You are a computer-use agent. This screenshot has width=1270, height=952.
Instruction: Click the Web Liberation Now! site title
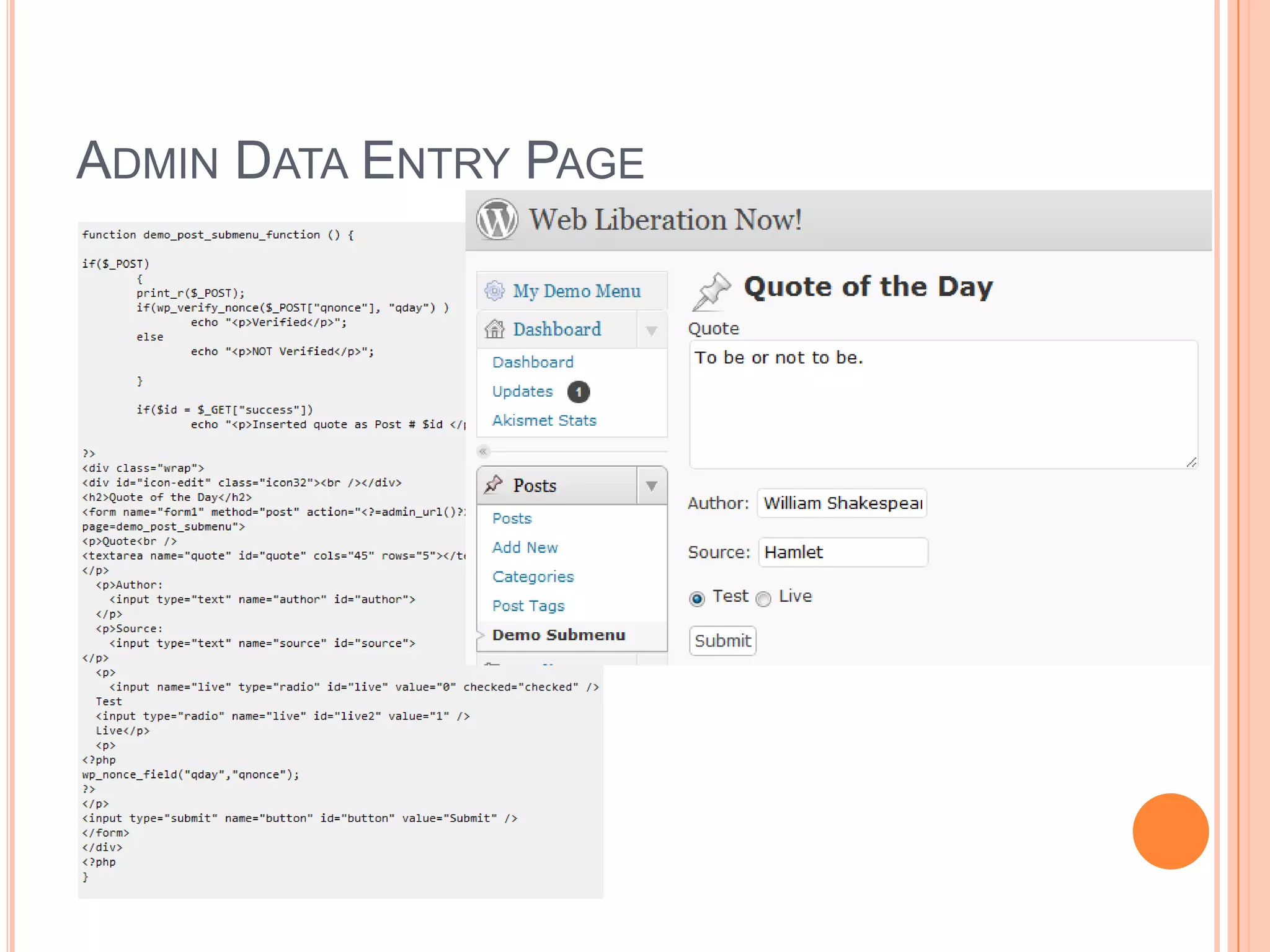pos(665,219)
